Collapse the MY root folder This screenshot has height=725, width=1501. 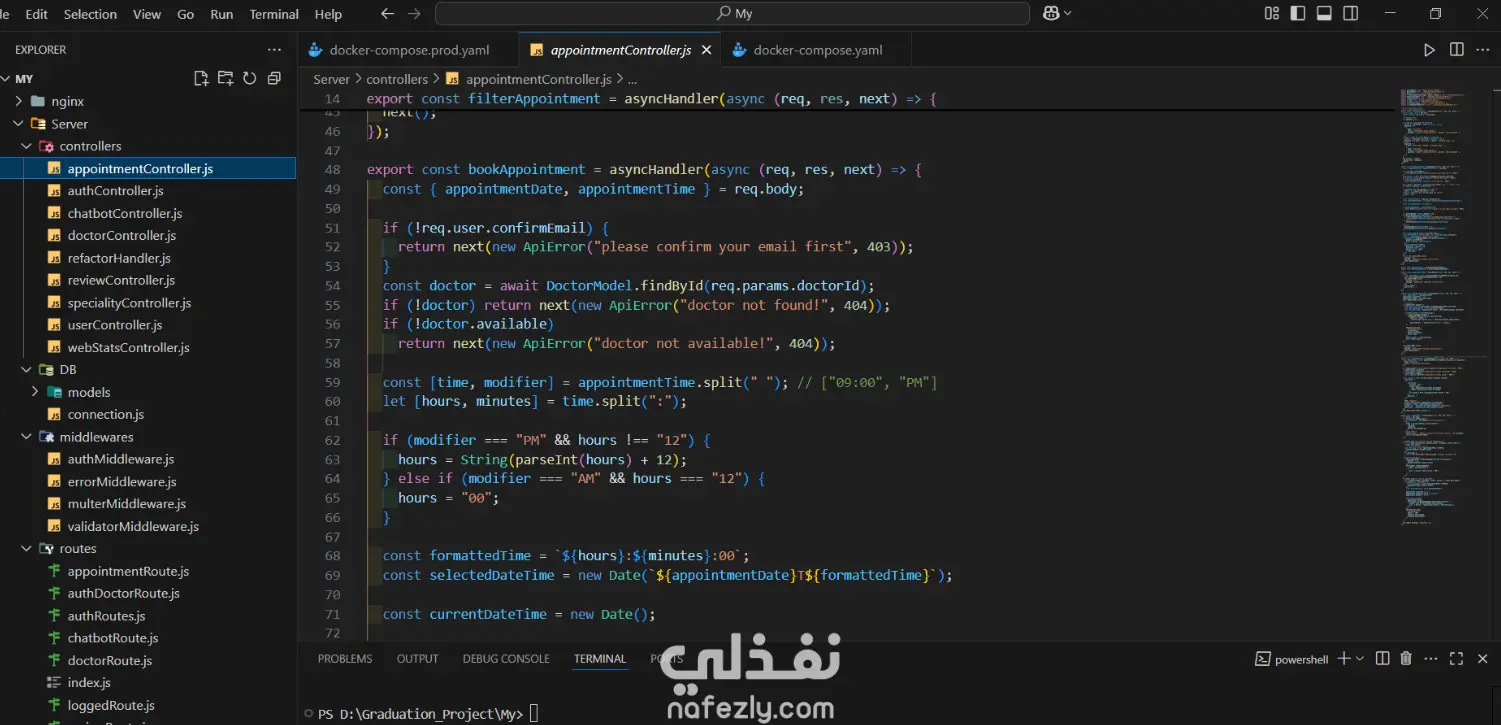pos(6,79)
